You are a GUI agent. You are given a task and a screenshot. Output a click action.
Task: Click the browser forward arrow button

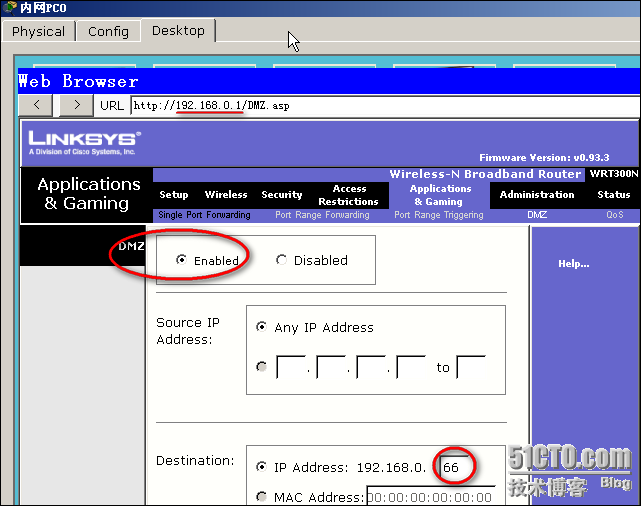pos(76,105)
